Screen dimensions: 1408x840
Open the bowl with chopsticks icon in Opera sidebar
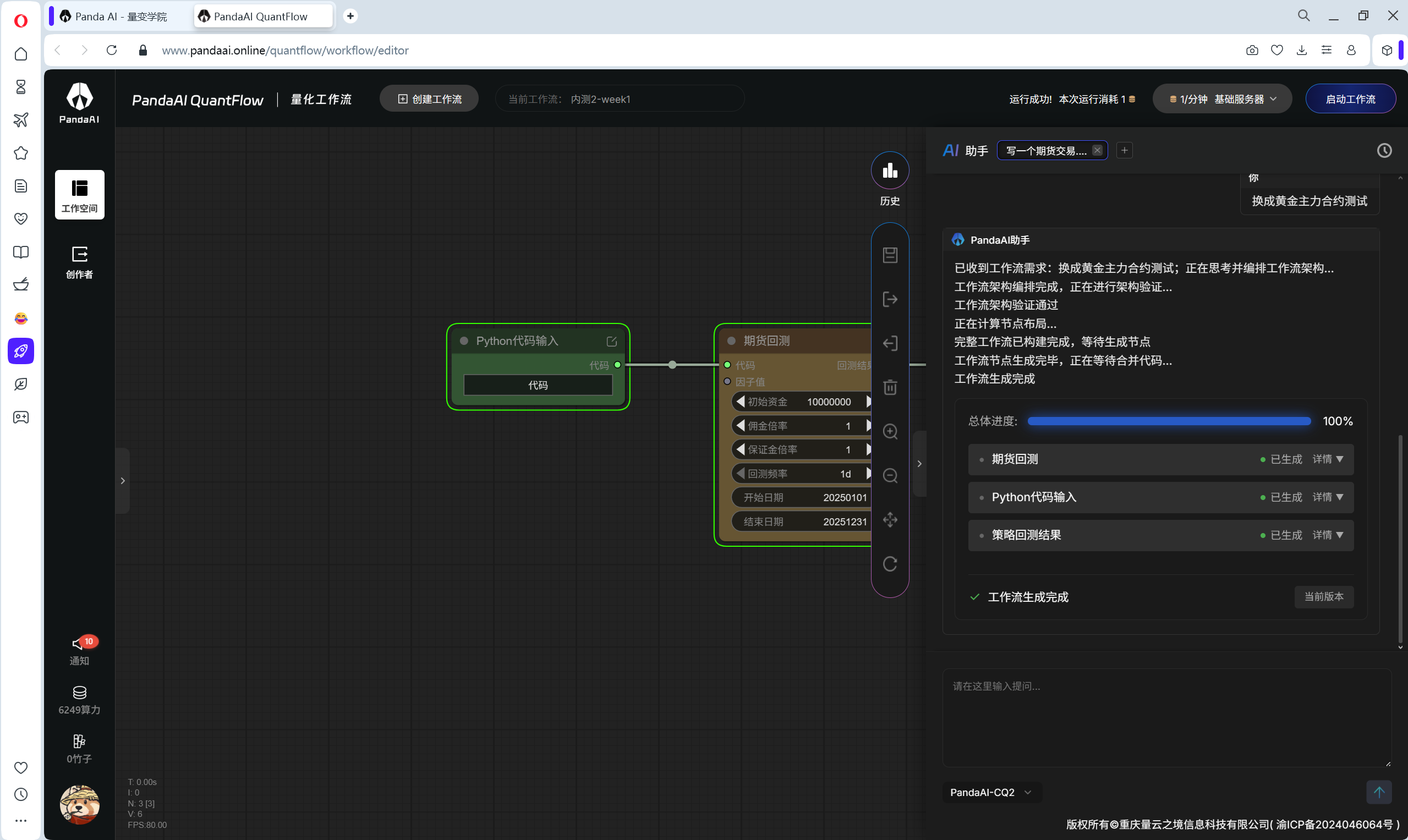click(x=21, y=285)
